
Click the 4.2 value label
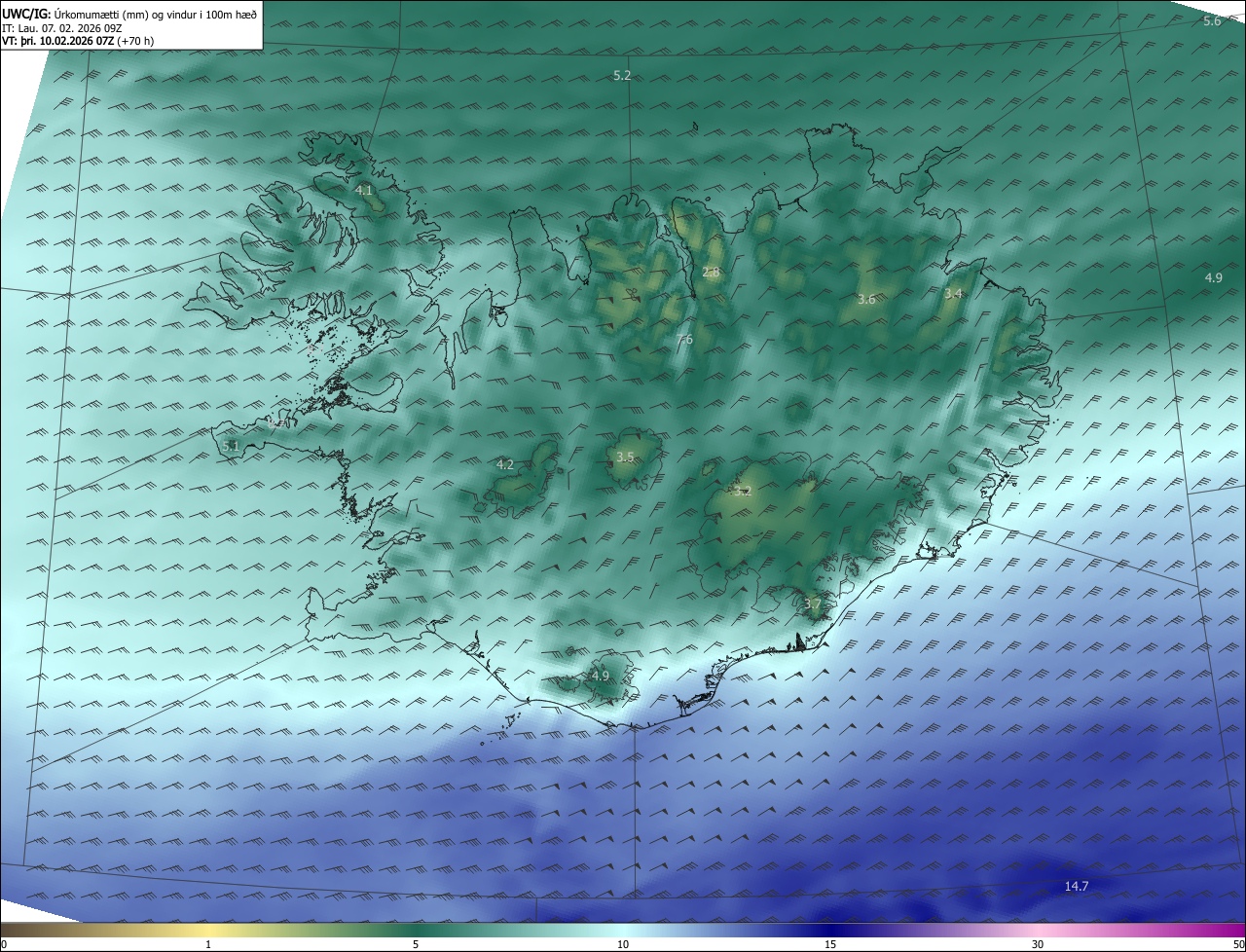click(x=505, y=464)
